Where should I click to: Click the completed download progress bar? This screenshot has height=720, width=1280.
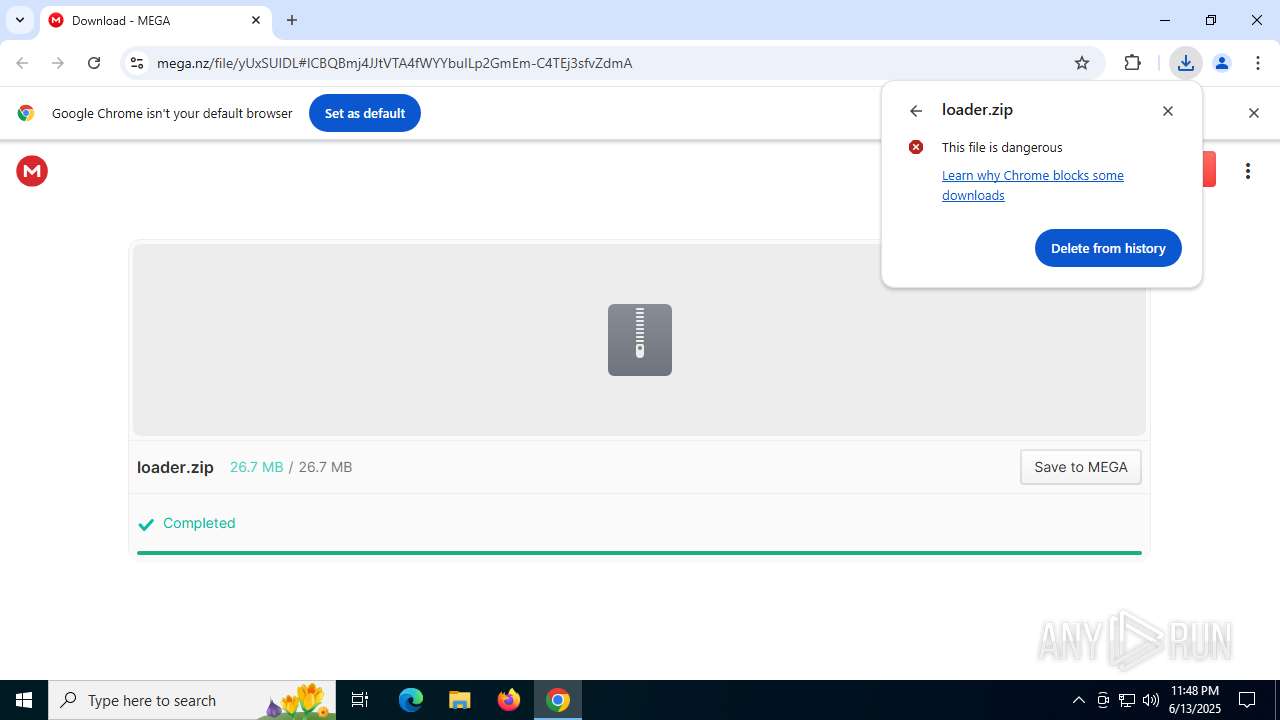(639, 552)
